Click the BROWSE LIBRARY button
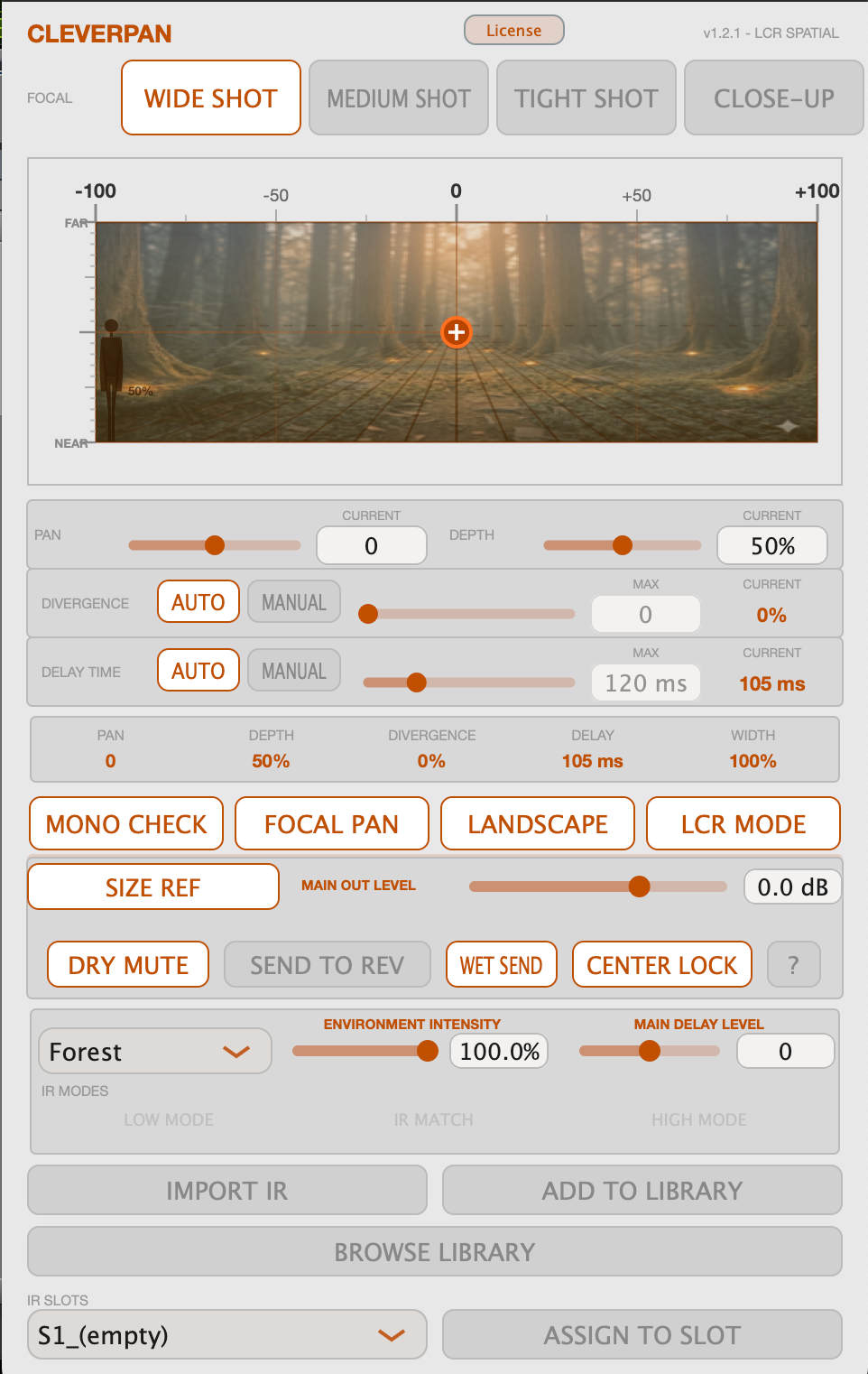Viewport: 868px width, 1374px height. tap(435, 1251)
